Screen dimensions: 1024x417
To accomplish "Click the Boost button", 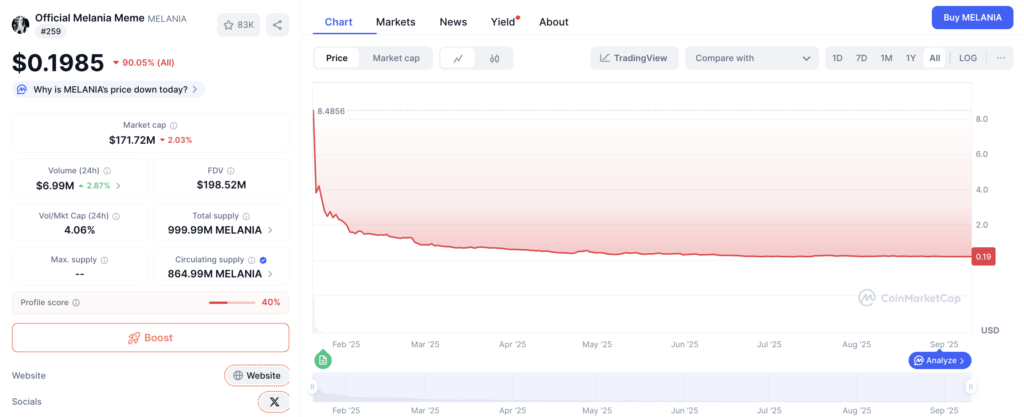I will pyautogui.click(x=150, y=338).
